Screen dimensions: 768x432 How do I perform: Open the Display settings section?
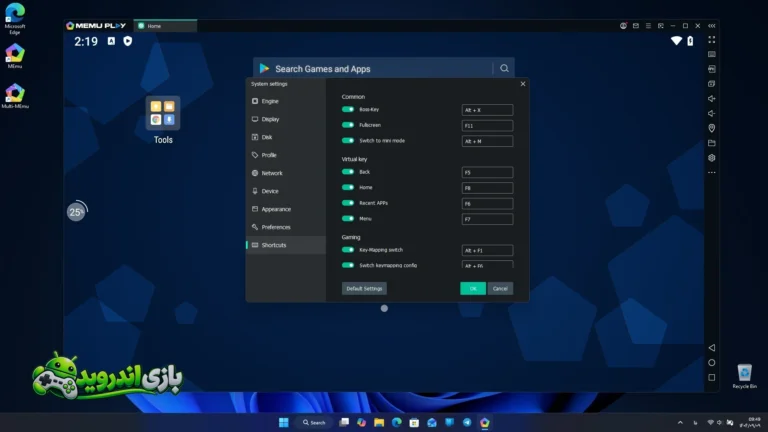pyautogui.click(x=286, y=119)
